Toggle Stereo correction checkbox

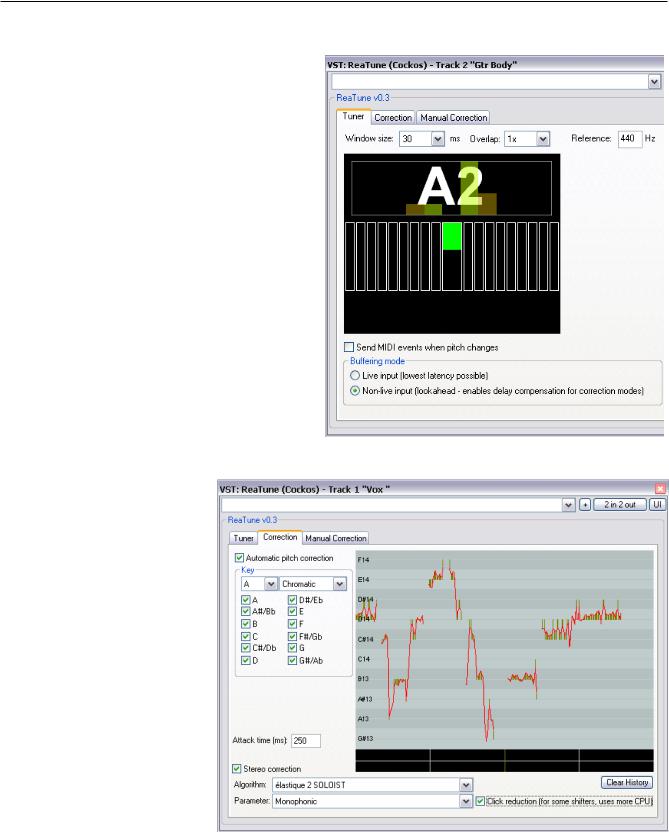237,769
